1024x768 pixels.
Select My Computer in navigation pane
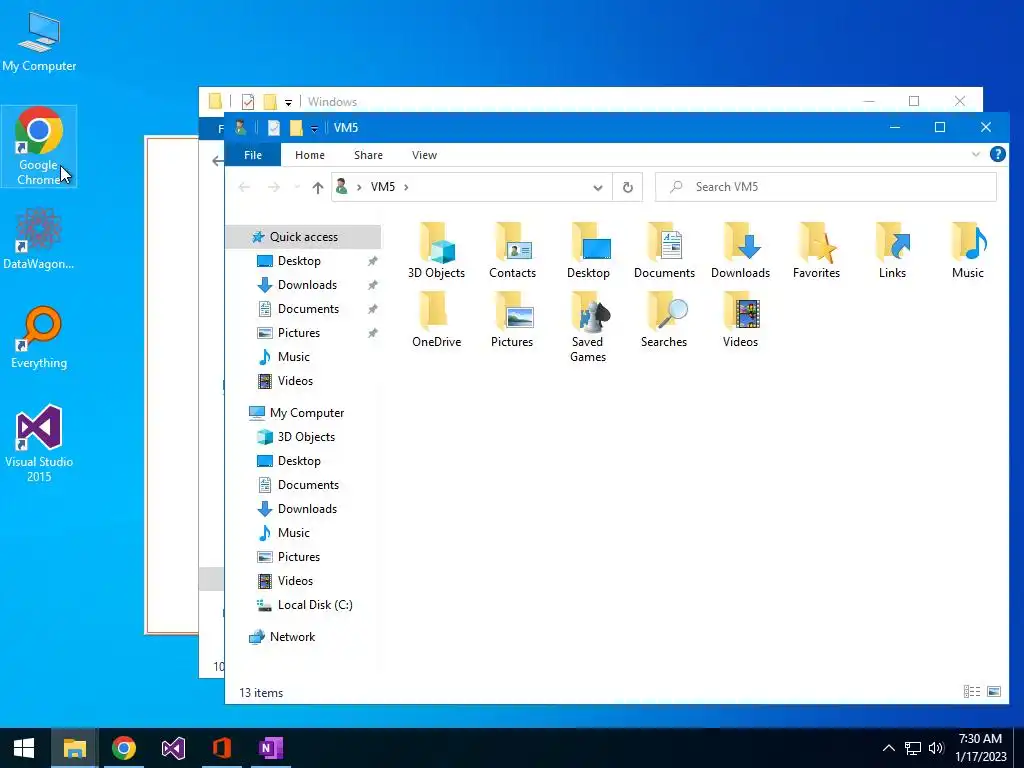click(304, 413)
